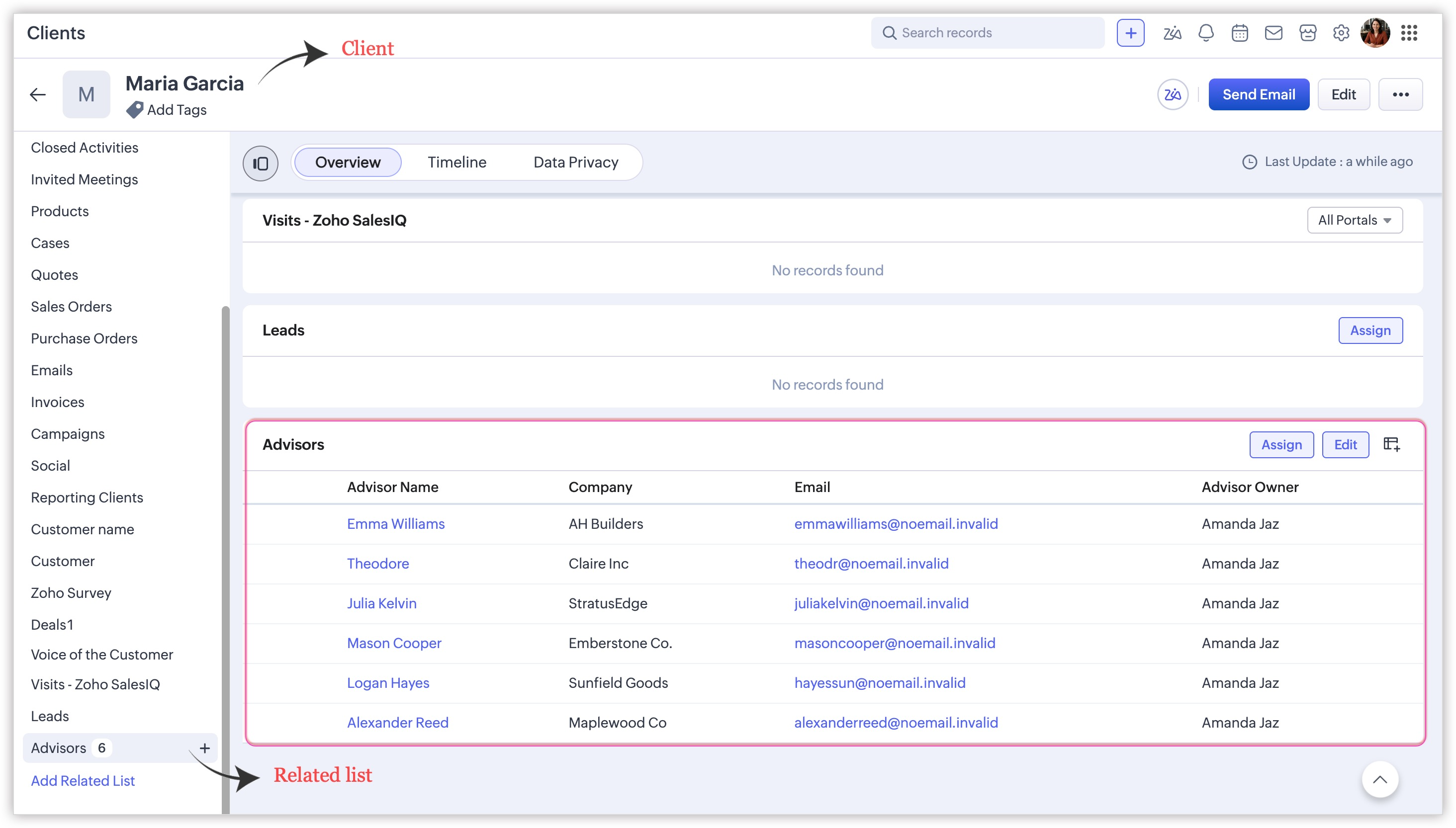Image resolution: width=1456 pixels, height=828 pixels.
Task: Click plus beside Advisors in sidebar
Action: click(204, 748)
